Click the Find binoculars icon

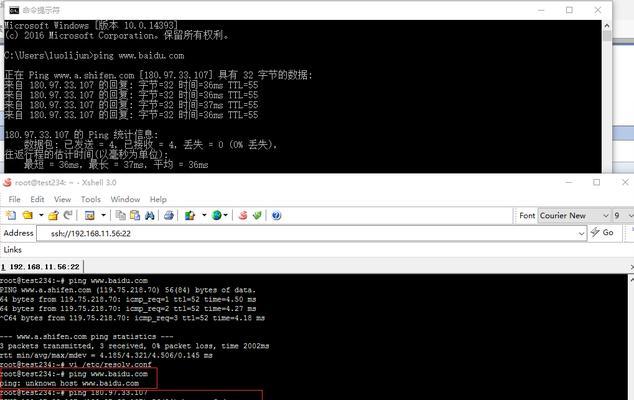[x=150, y=215]
